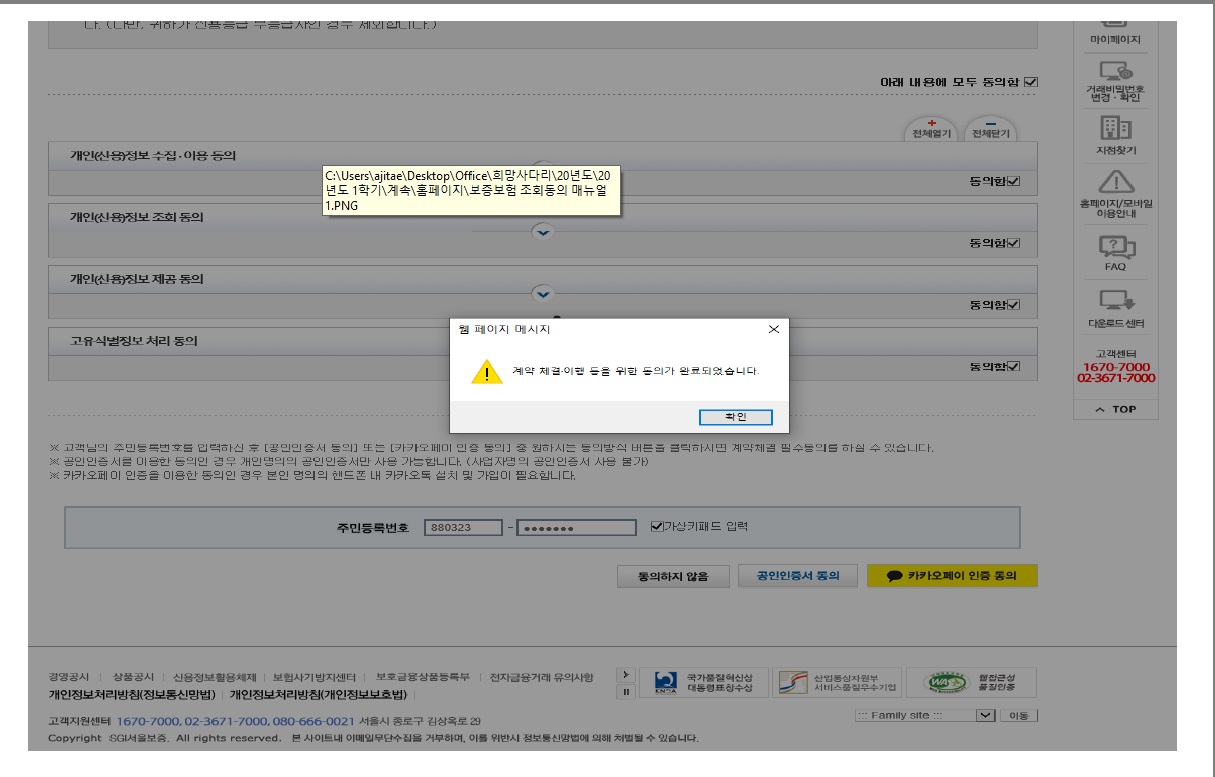Click the 개인(신용)정보 수집·이용 동의 heading
Image resolution: width=1215 pixels, height=777 pixels.
coord(153,156)
